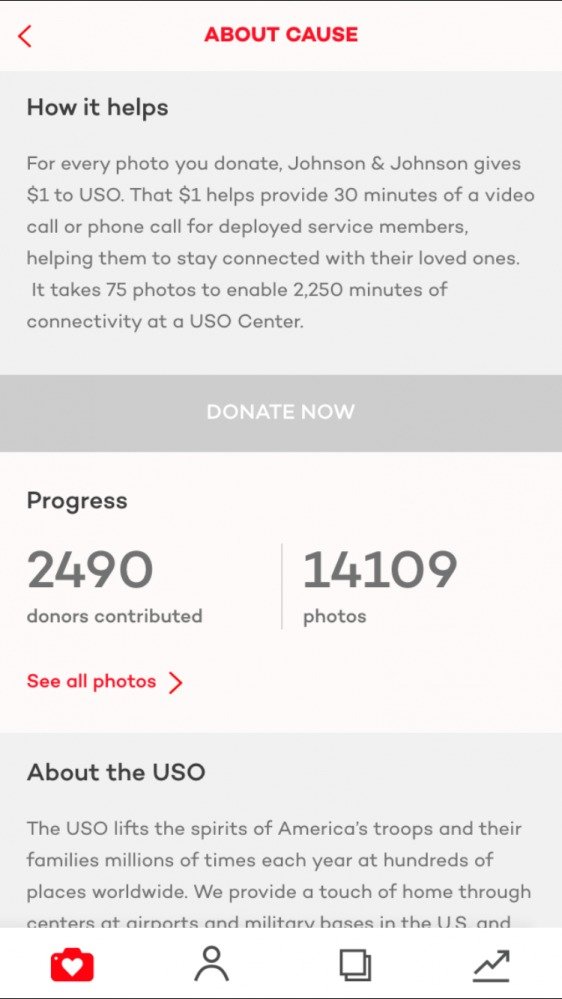This screenshot has width=562, height=999.
Task: Open the stacked squares gallery tab
Action: 355,965
